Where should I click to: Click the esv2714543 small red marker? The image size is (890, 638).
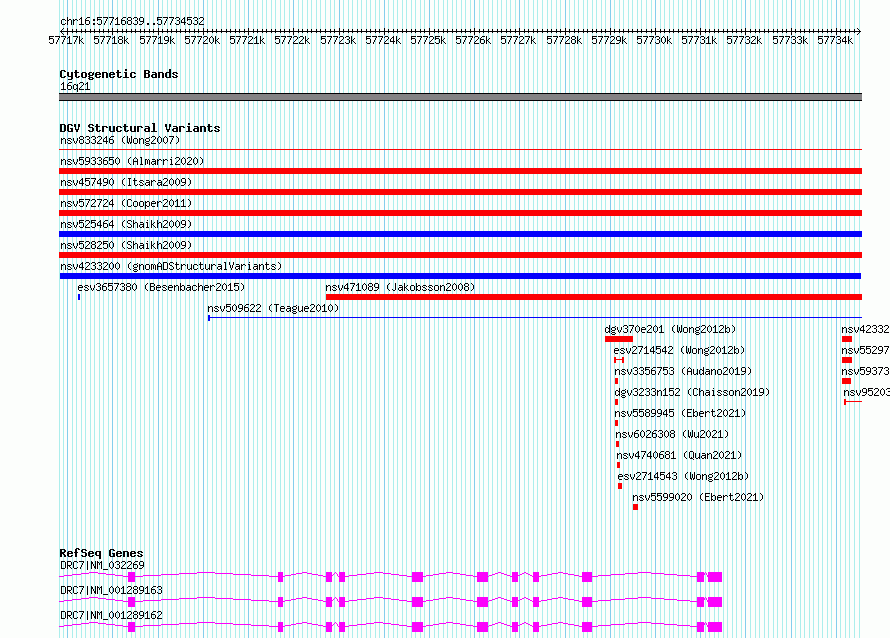point(620,486)
